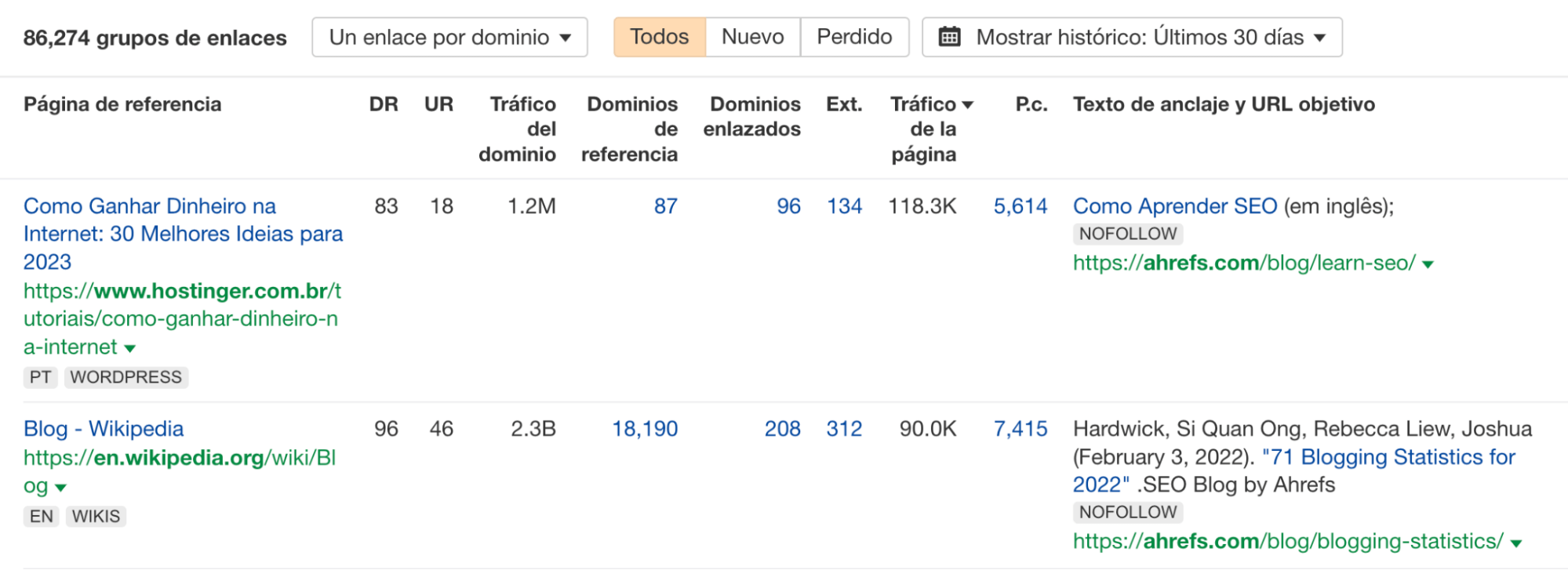Switch to the 'Perdido' tab
The height and width of the screenshot is (570, 1568).
[x=853, y=36]
